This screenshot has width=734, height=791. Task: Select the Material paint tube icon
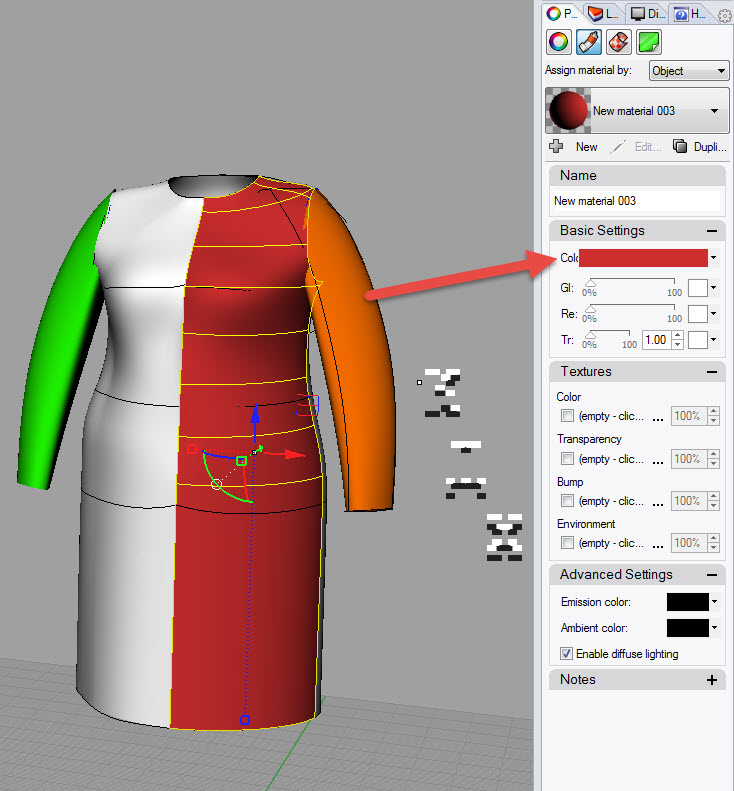pyautogui.click(x=588, y=42)
